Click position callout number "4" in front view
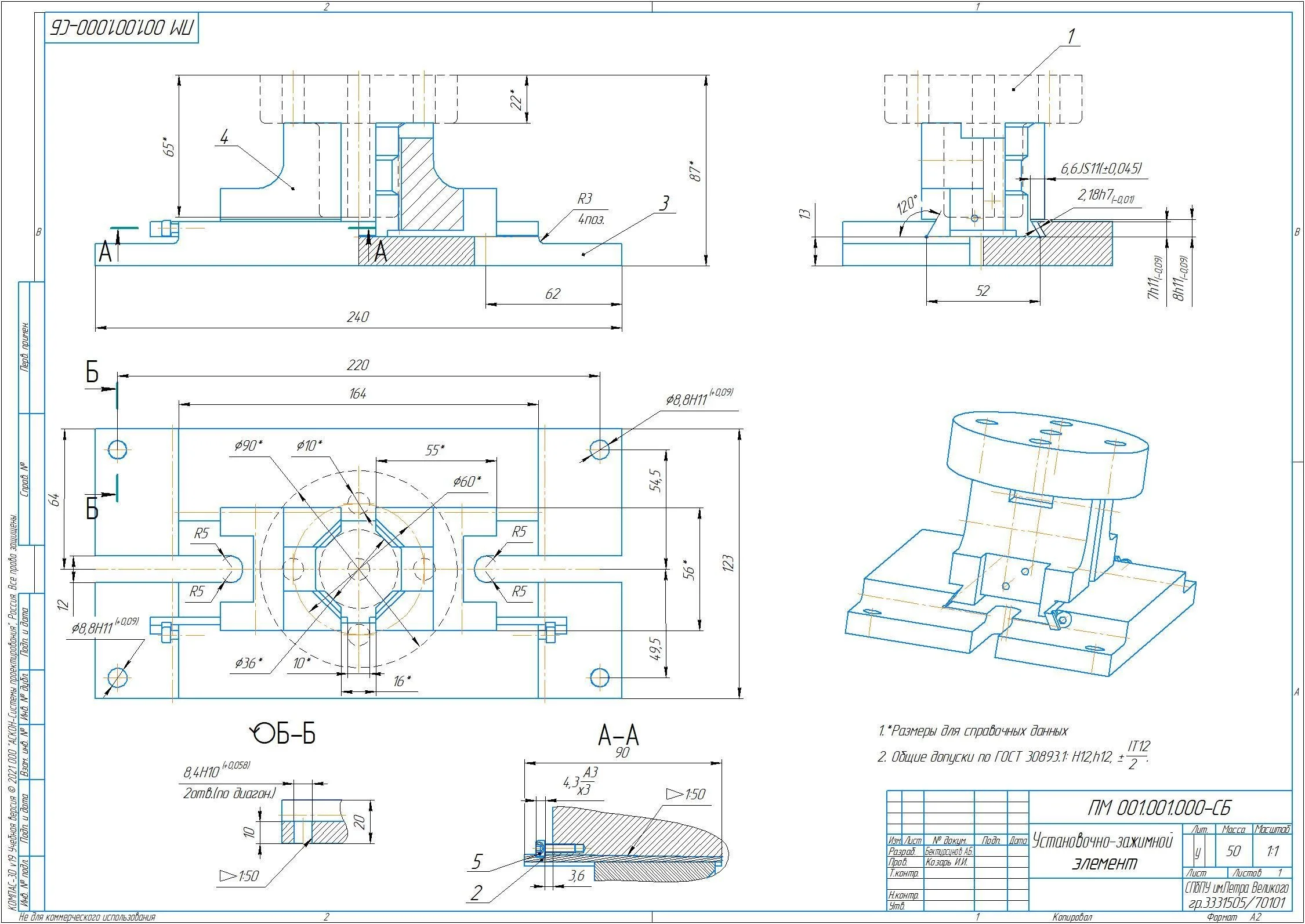 (x=224, y=137)
